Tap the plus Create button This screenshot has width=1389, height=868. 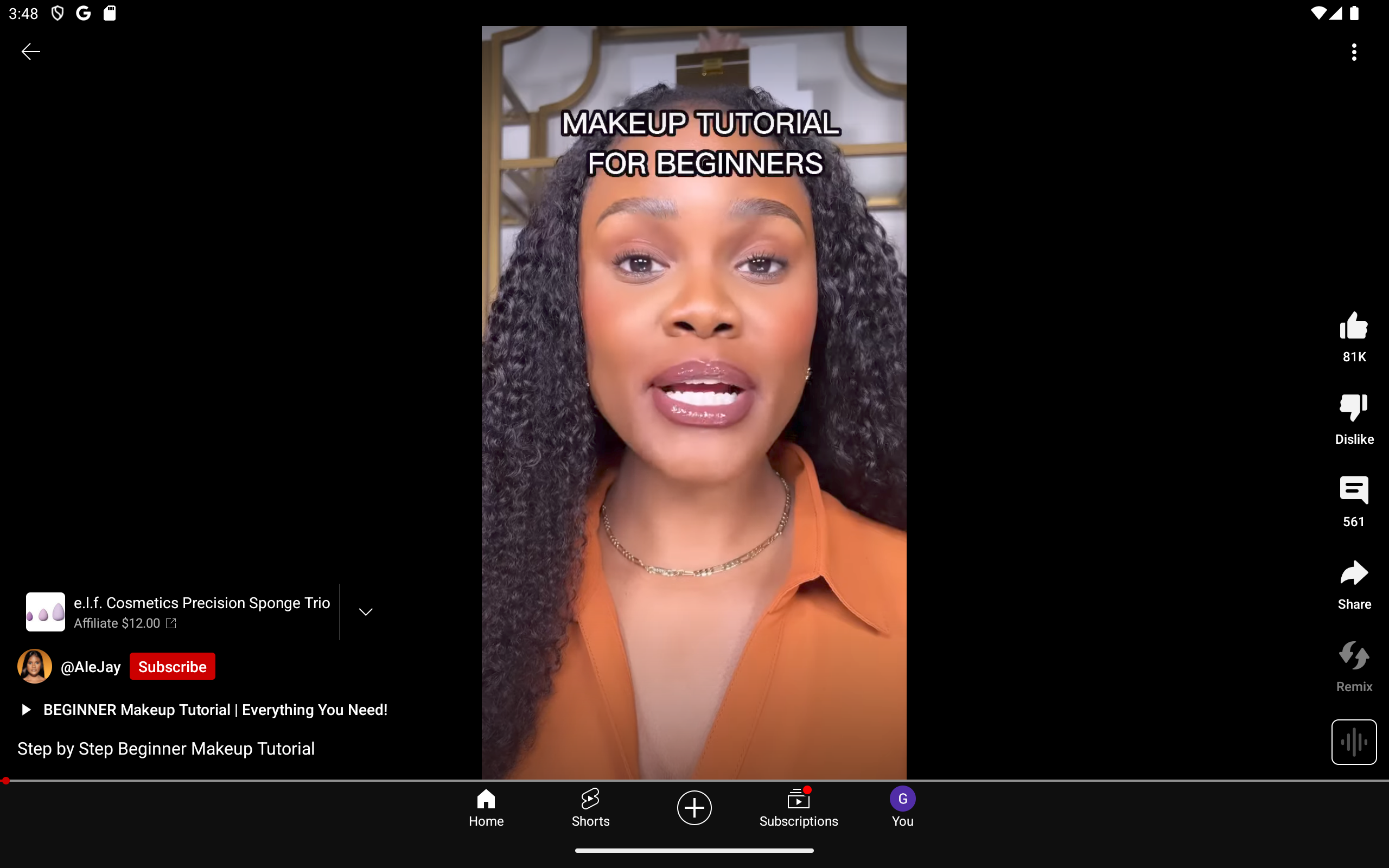(694, 808)
